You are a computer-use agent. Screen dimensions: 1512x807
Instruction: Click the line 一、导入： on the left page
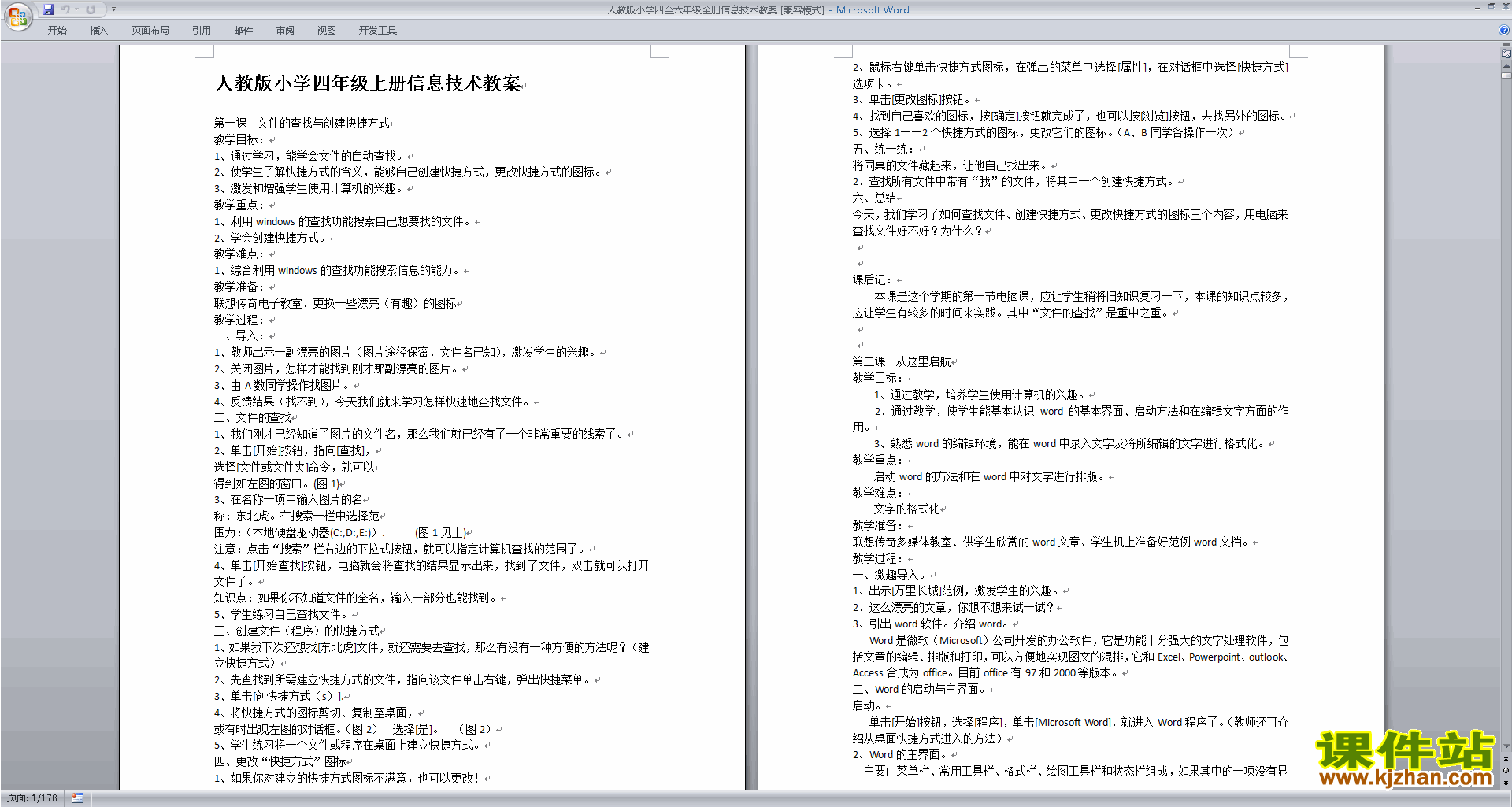pyautogui.click(x=239, y=335)
